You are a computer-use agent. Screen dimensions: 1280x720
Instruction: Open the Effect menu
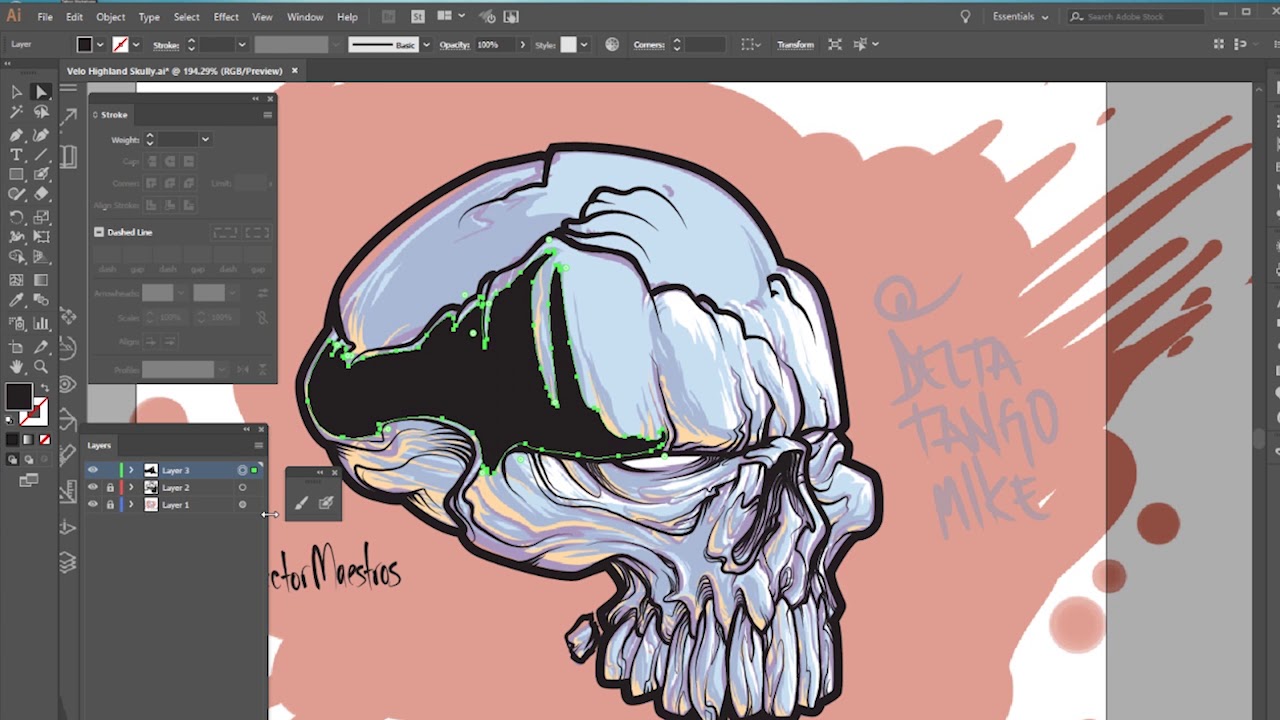point(226,17)
